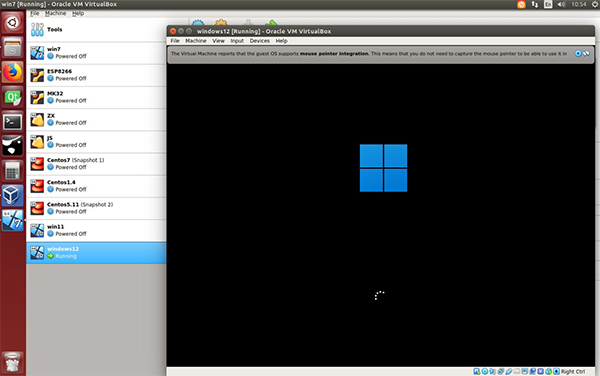Click the USB devices status bar icon
600x376 pixels.
[x=509, y=371]
